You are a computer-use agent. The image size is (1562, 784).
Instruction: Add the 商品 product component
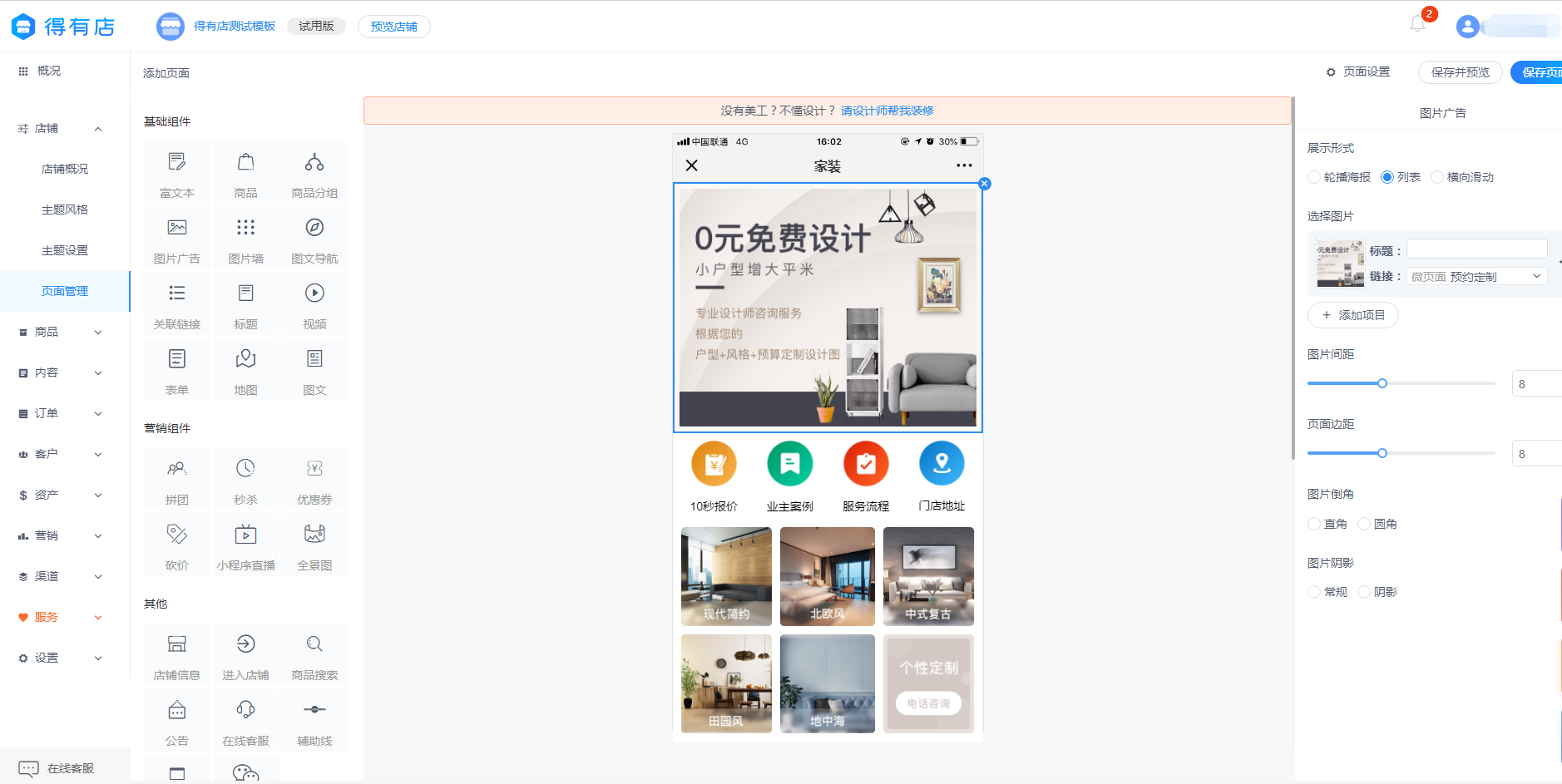click(x=245, y=174)
